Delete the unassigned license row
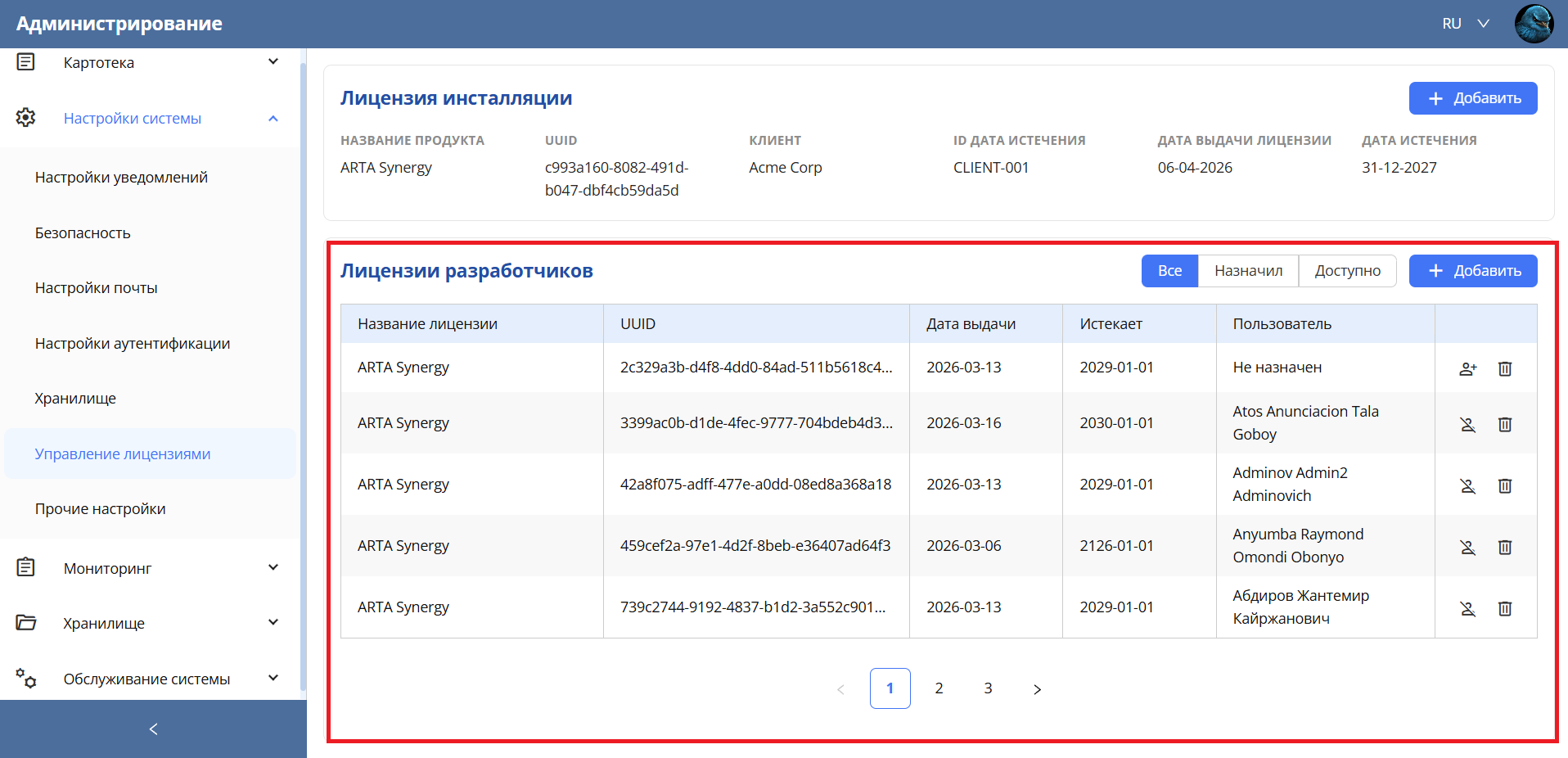This screenshot has width=1568, height=758. pyautogui.click(x=1504, y=368)
